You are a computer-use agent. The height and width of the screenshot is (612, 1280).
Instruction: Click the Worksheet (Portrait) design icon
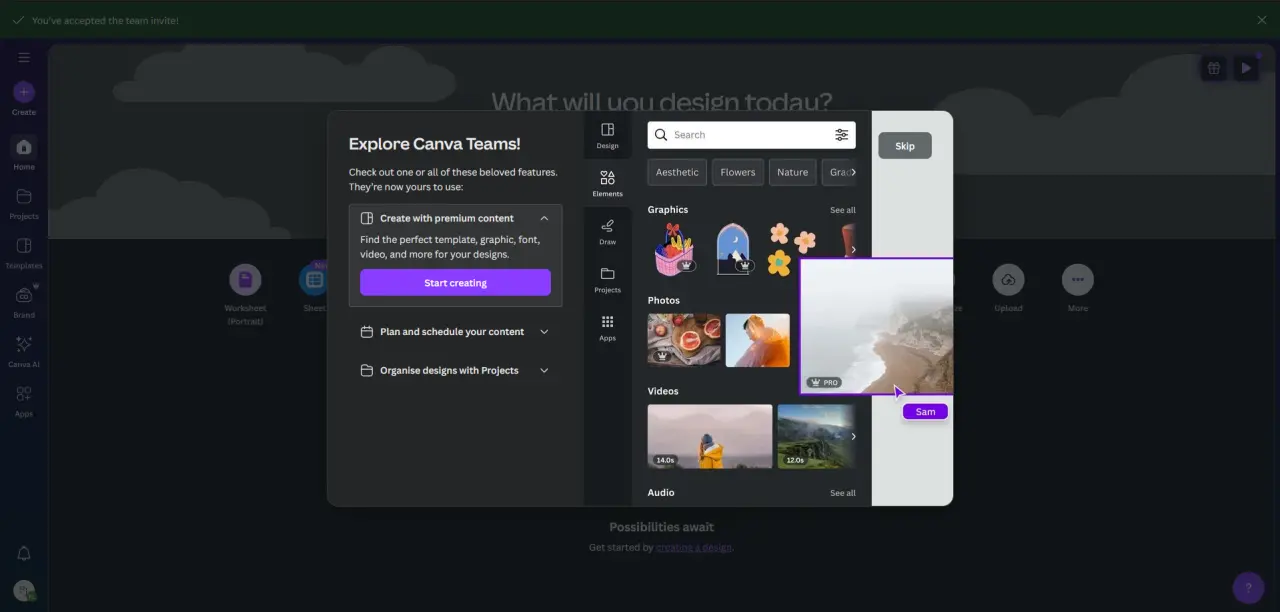(x=245, y=280)
